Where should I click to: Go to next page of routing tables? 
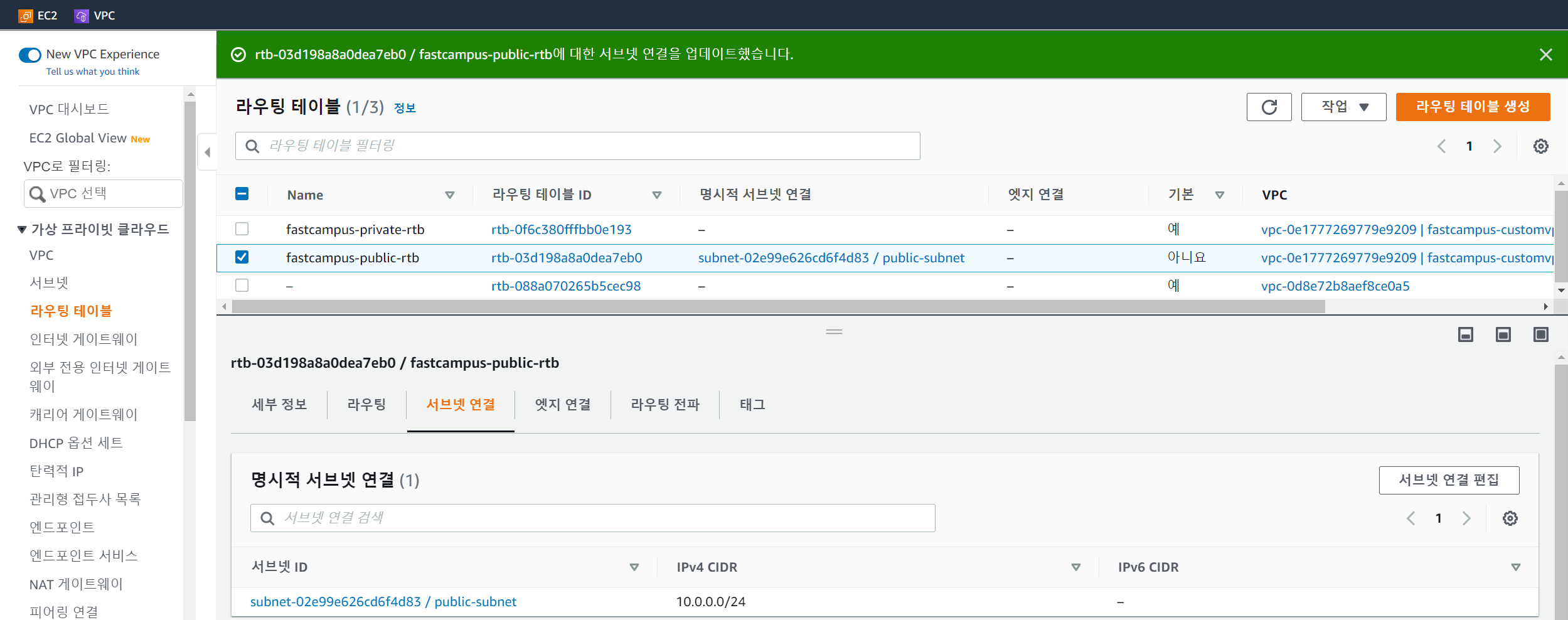1497,146
